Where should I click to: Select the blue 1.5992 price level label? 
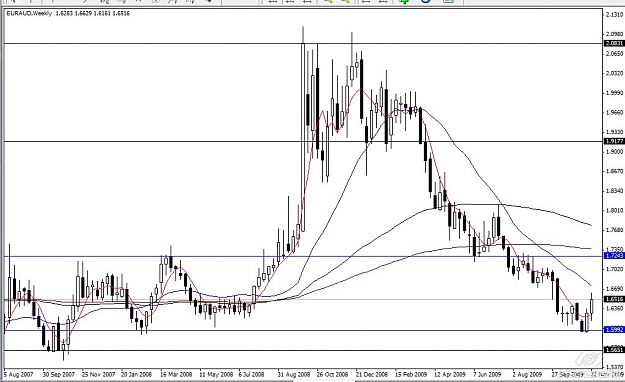click(614, 330)
